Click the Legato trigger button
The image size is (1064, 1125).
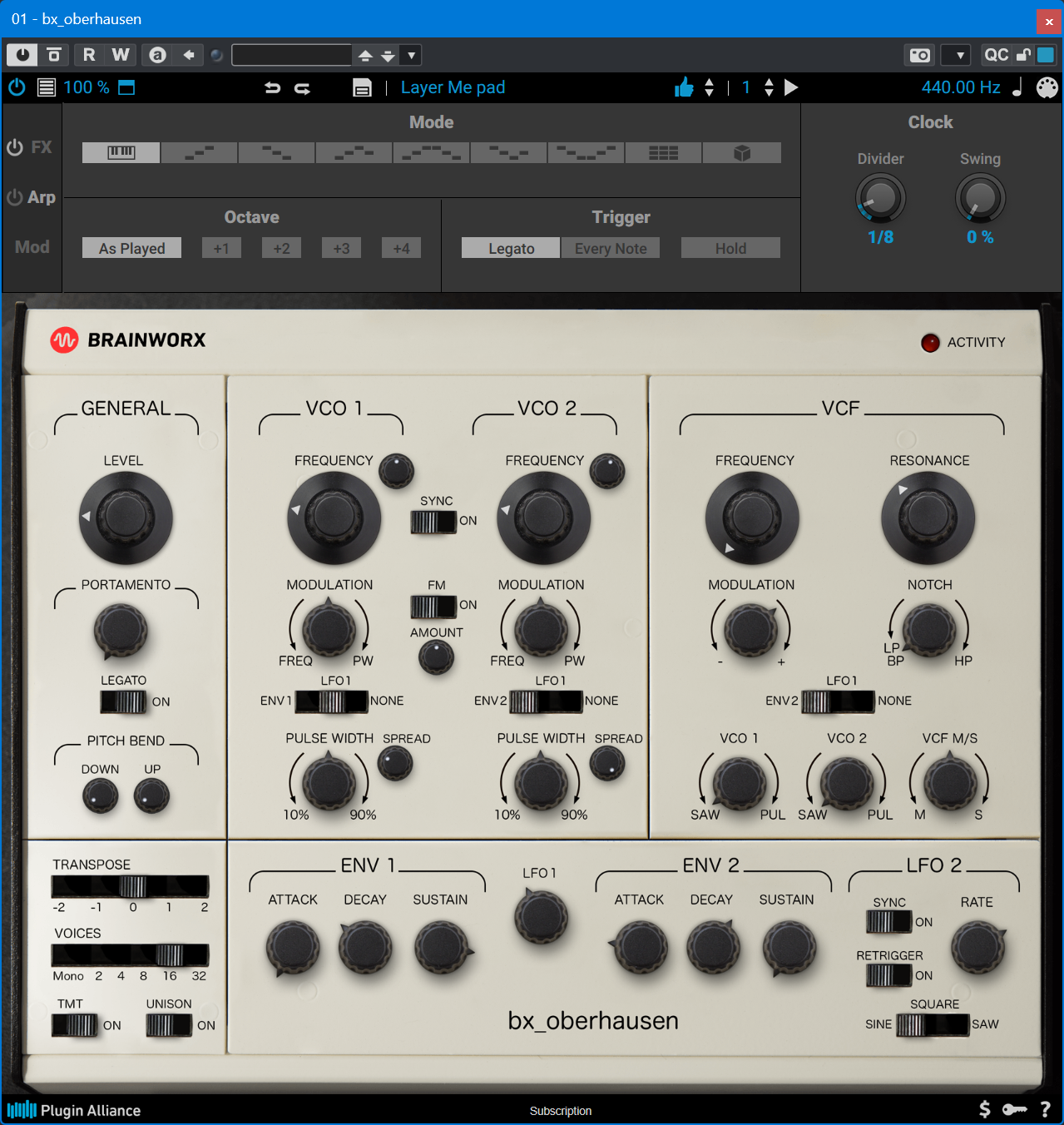pyautogui.click(x=511, y=248)
